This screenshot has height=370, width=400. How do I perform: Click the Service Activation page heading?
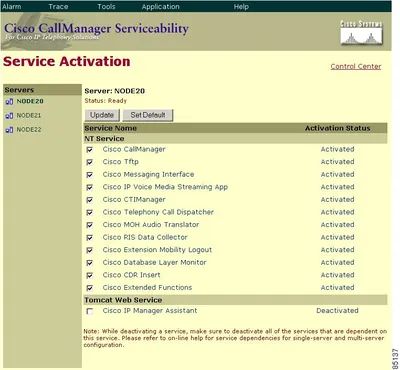pos(67,62)
